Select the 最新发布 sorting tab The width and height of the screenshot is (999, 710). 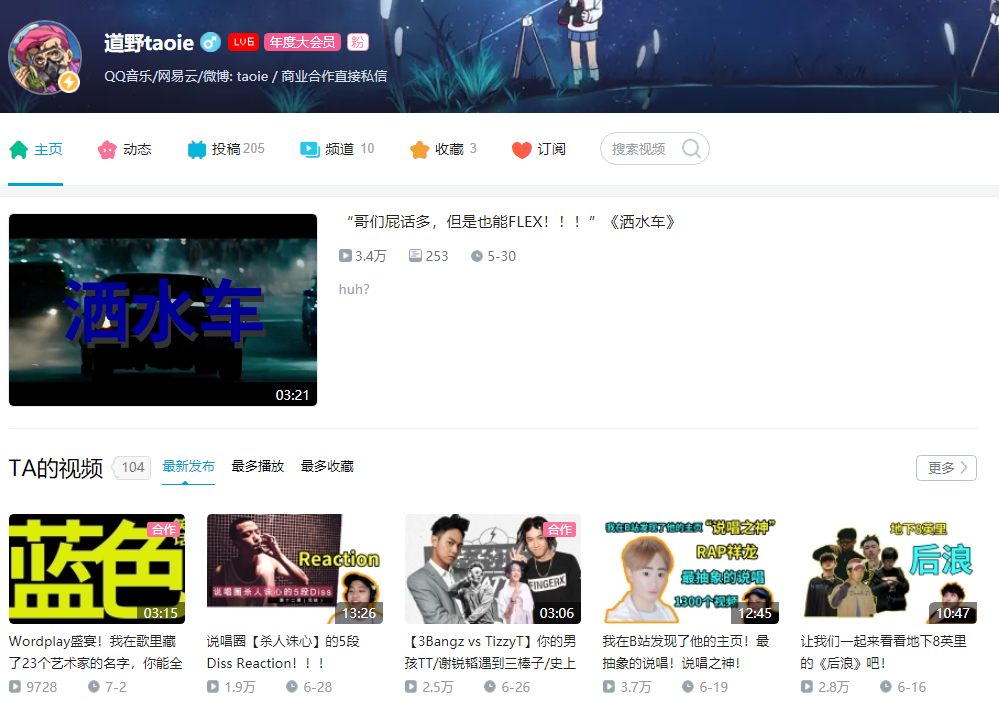pos(188,466)
